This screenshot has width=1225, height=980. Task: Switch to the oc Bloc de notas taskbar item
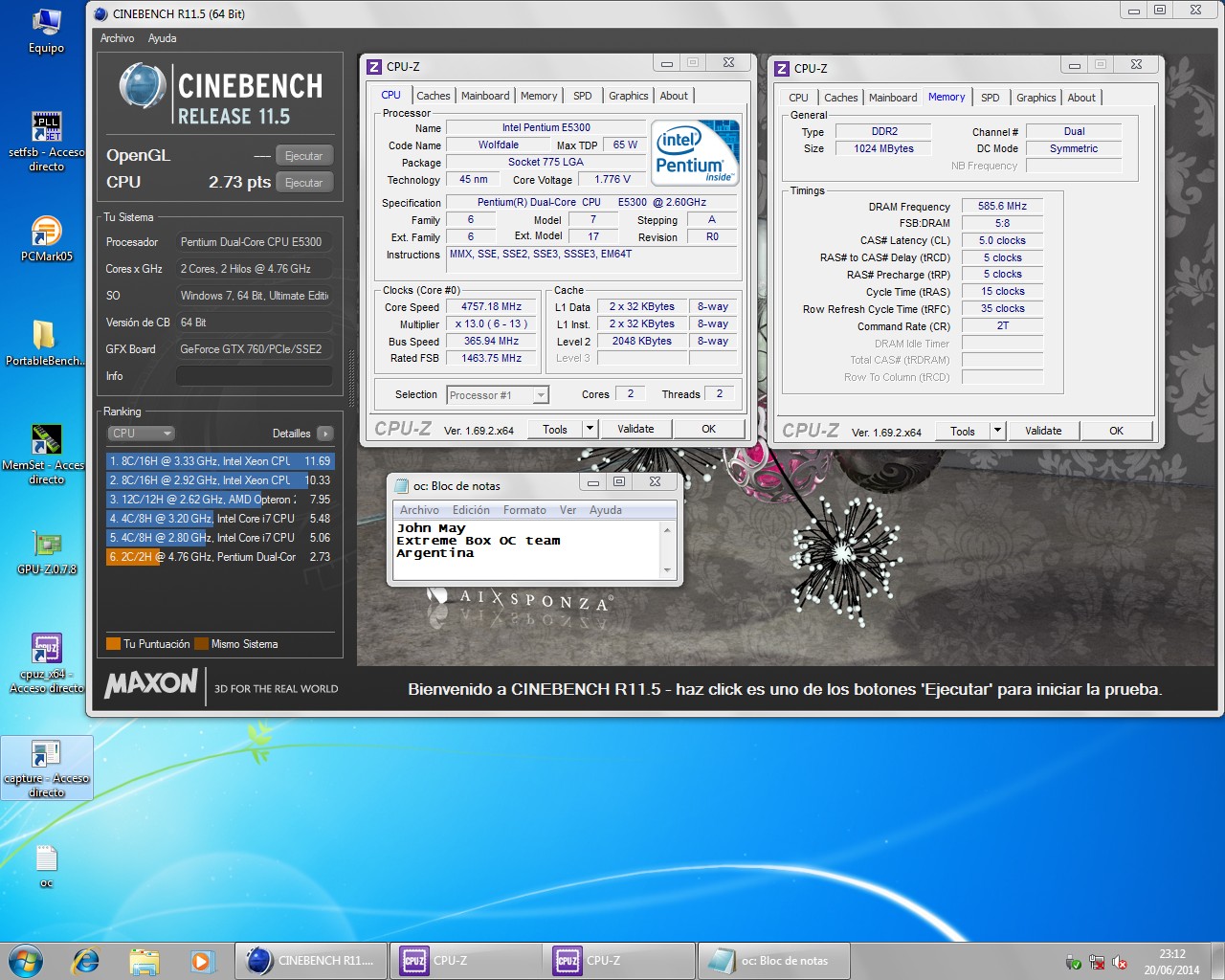click(x=773, y=960)
